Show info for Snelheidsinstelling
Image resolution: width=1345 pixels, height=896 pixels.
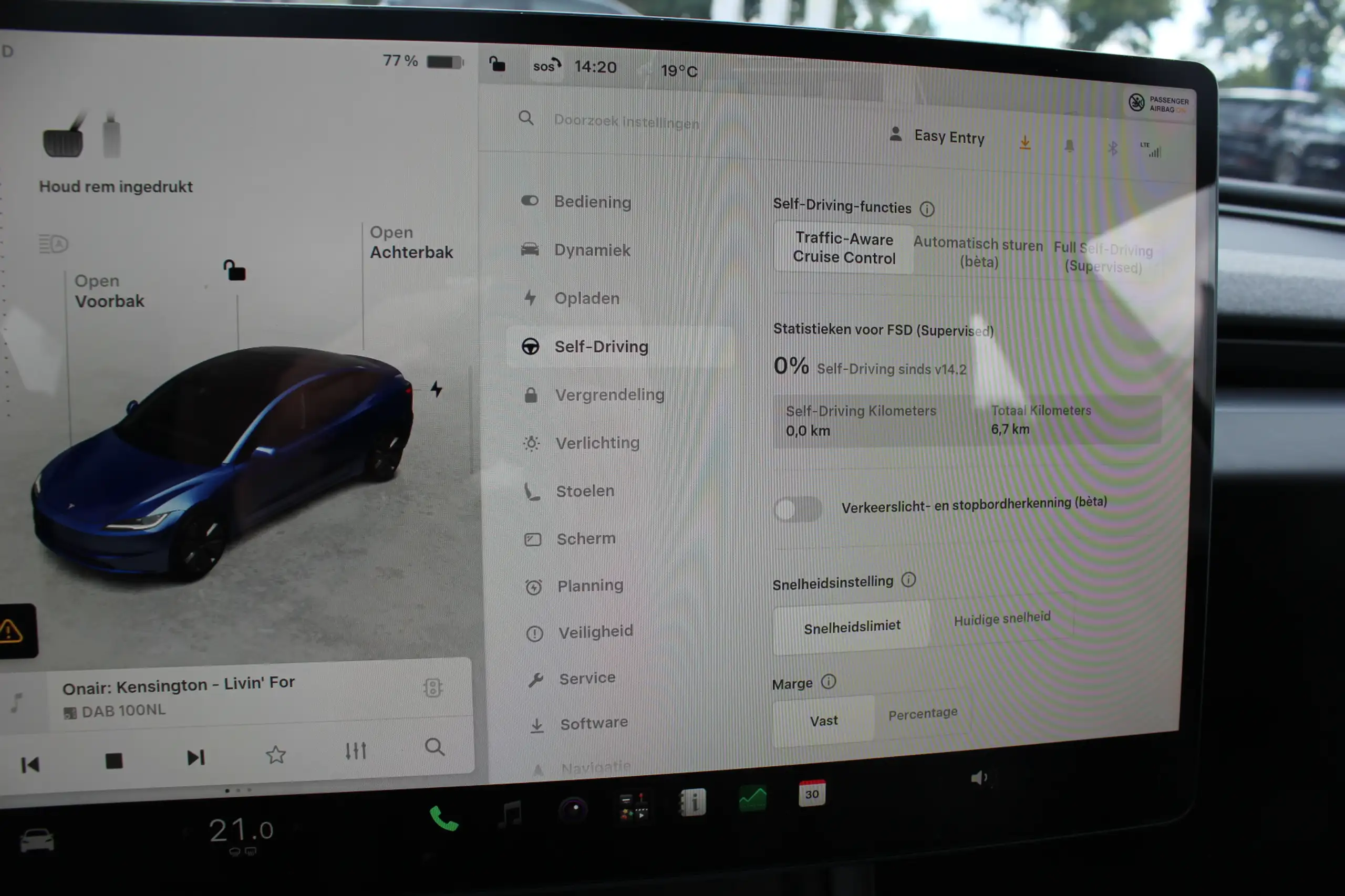[908, 580]
